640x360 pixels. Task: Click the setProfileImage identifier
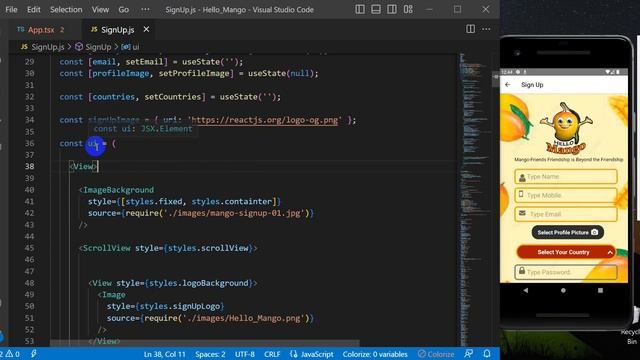tap(194, 73)
